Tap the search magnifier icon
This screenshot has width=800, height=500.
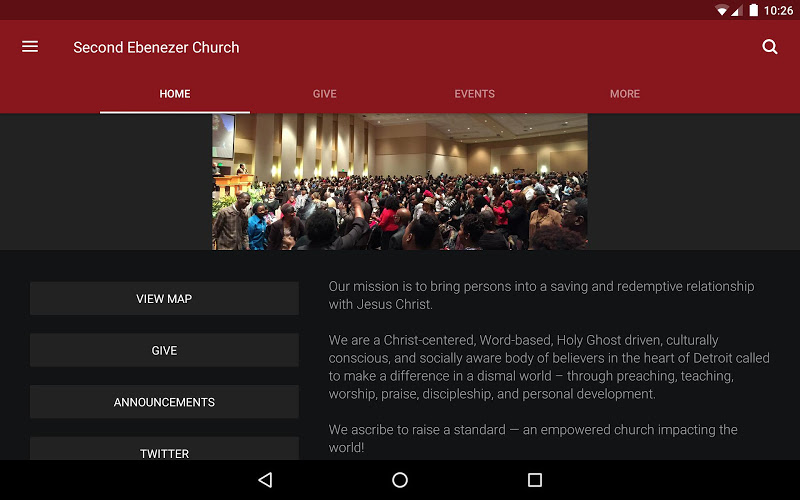(x=769, y=47)
